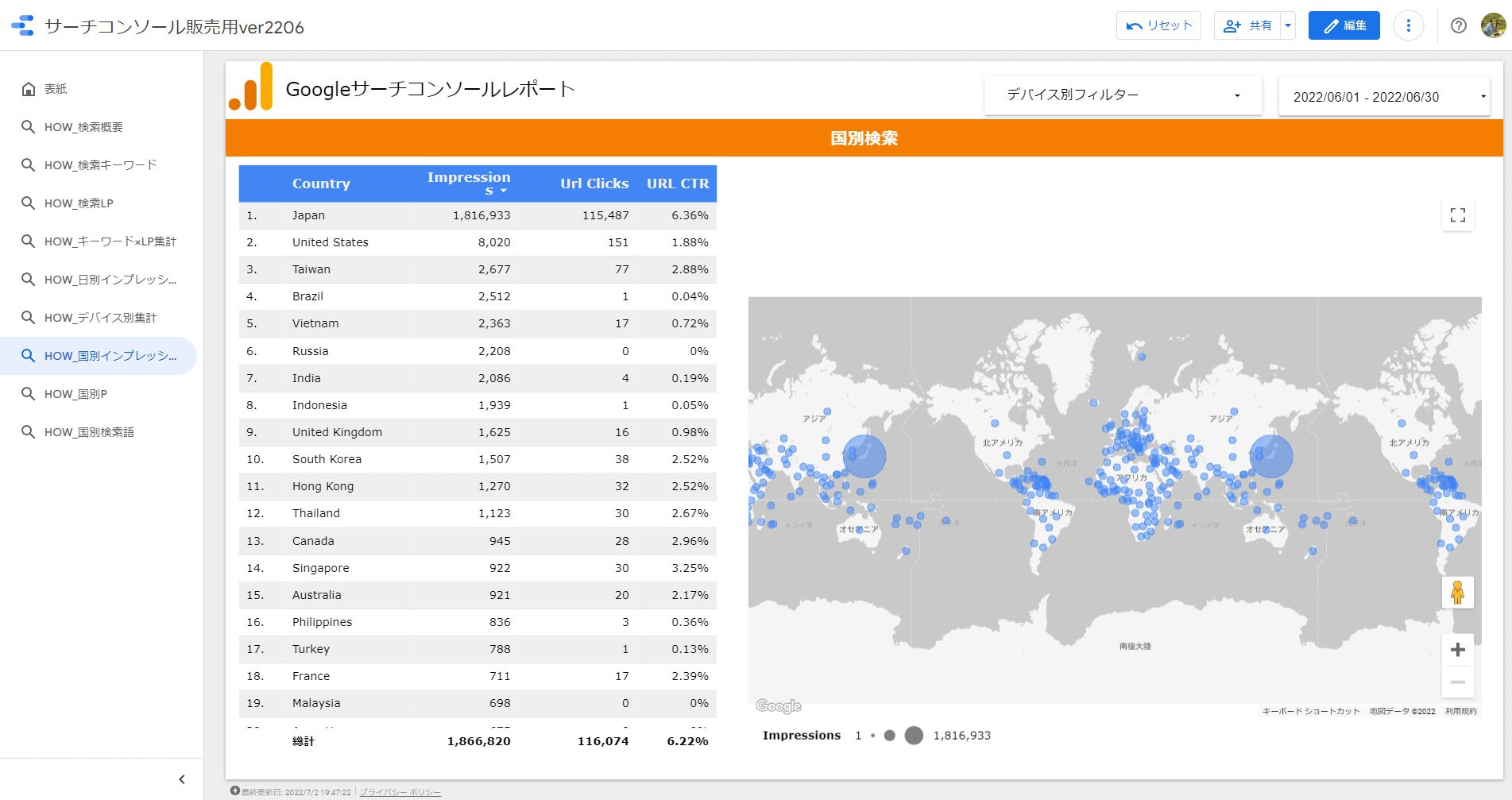Screen dimensions: 1512x800
Task: Click the report title サーチコンソール販売用ver2206
Action: pyautogui.click(x=174, y=26)
